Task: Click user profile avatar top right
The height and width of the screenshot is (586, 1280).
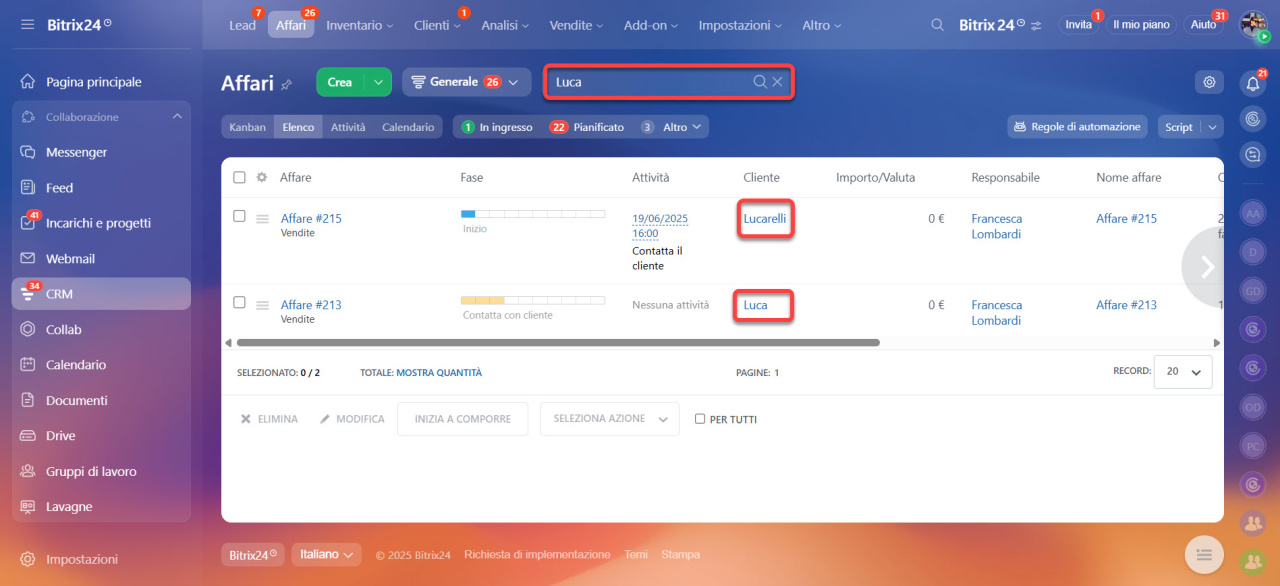Action: pyautogui.click(x=1253, y=25)
